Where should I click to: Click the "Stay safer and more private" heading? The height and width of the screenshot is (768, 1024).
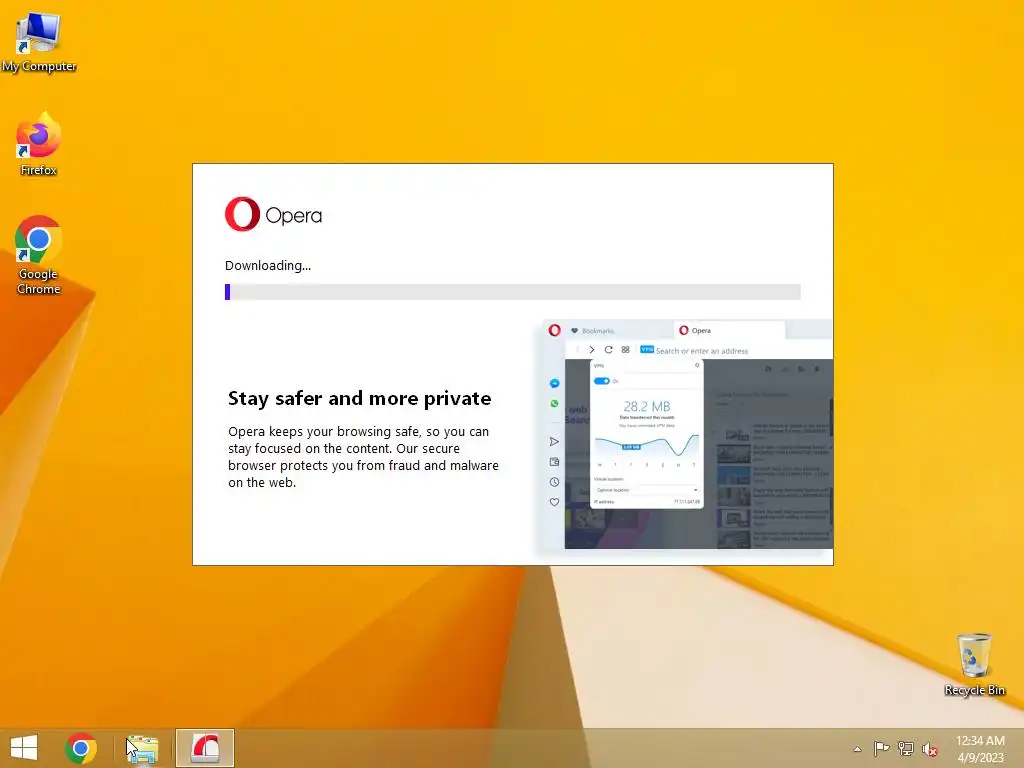pos(359,398)
